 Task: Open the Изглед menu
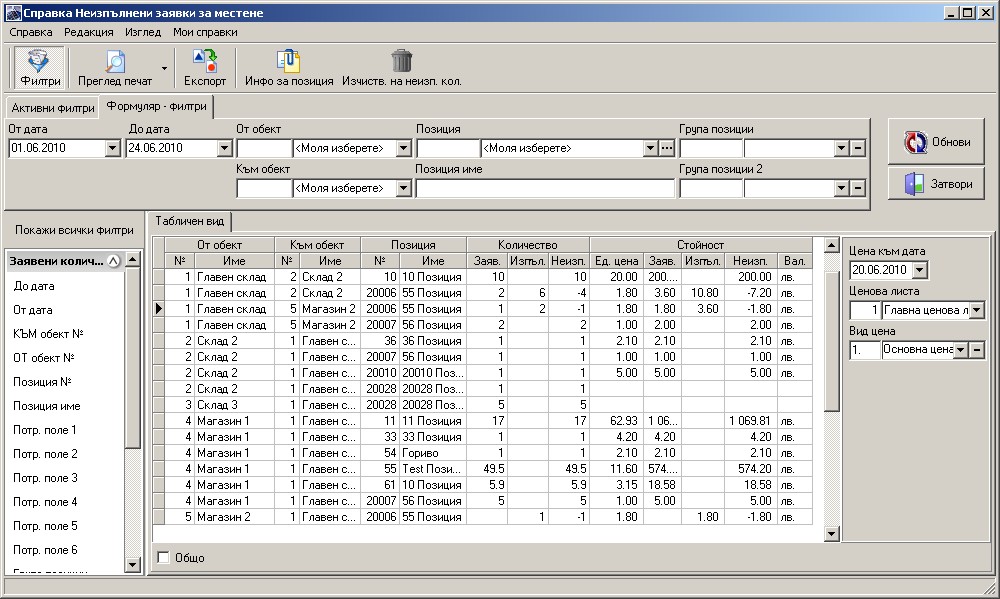pyautogui.click(x=143, y=32)
